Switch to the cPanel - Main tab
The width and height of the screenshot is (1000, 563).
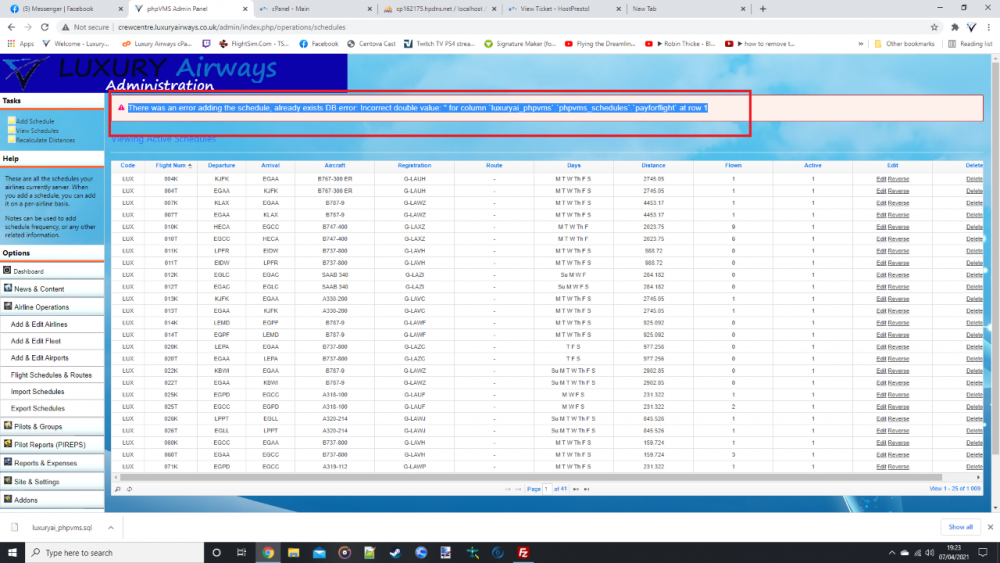[290, 8]
